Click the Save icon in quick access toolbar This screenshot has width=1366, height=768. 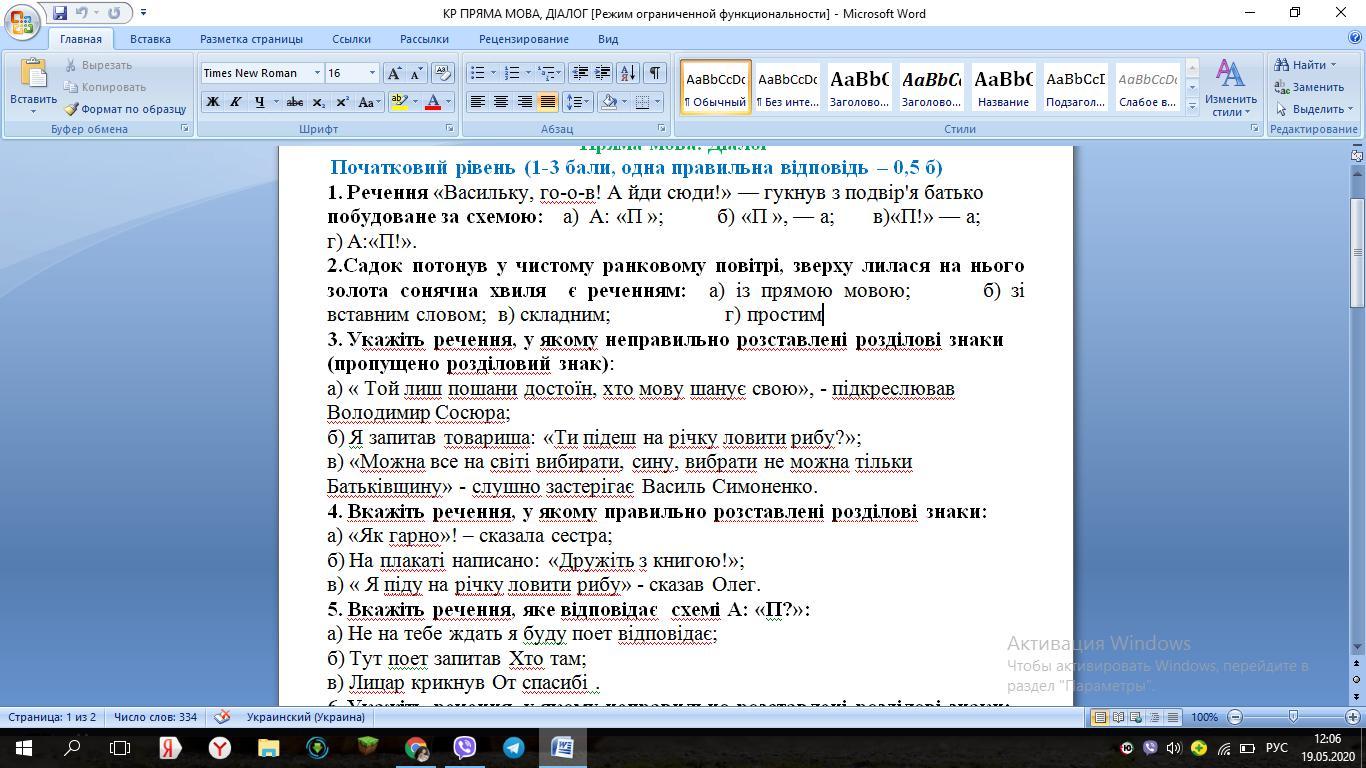(x=60, y=13)
